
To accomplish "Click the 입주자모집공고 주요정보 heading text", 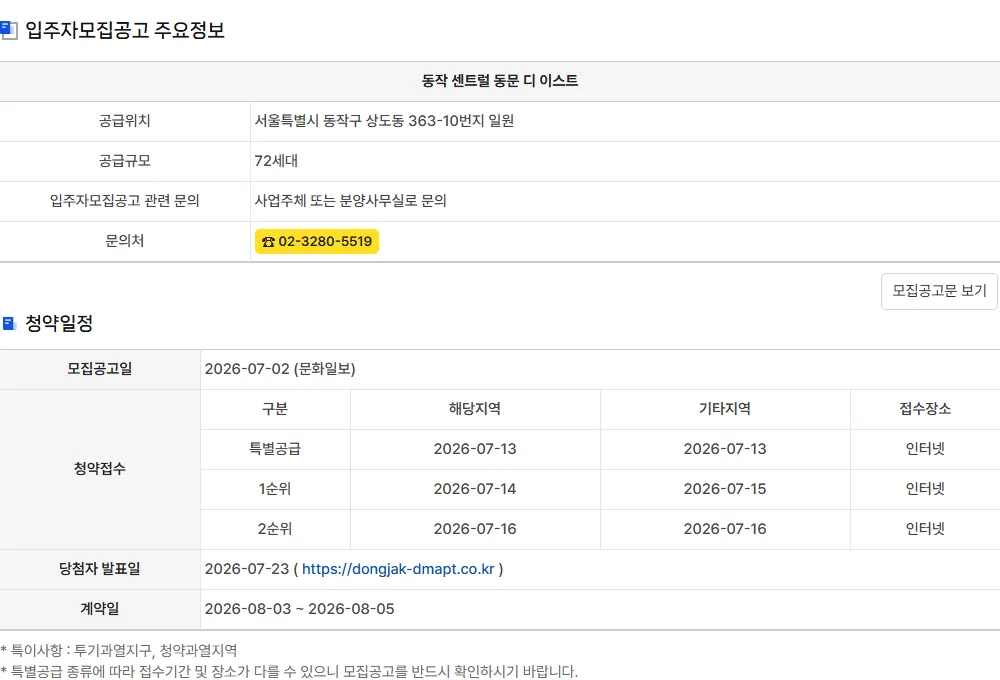I will pyautogui.click(x=125, y=30).
